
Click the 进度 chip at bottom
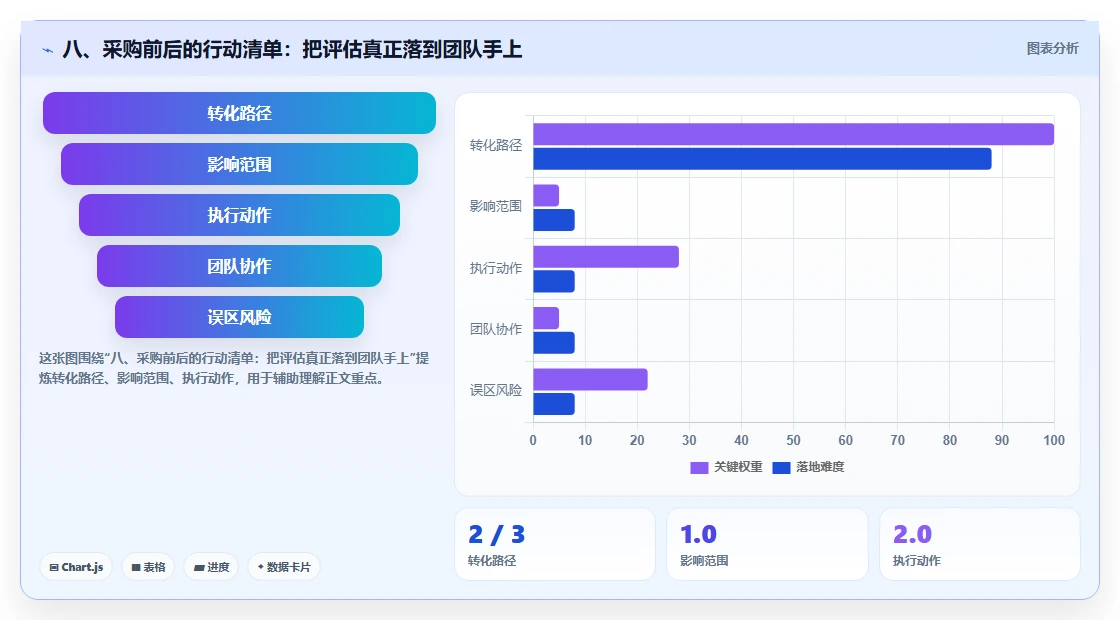click(211, 567)
